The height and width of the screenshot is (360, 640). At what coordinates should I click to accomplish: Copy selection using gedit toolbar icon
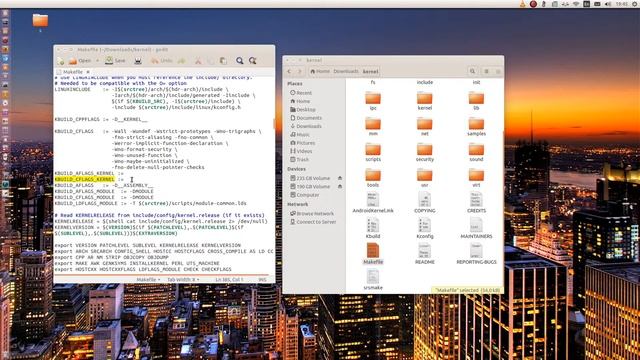(211, 61)
